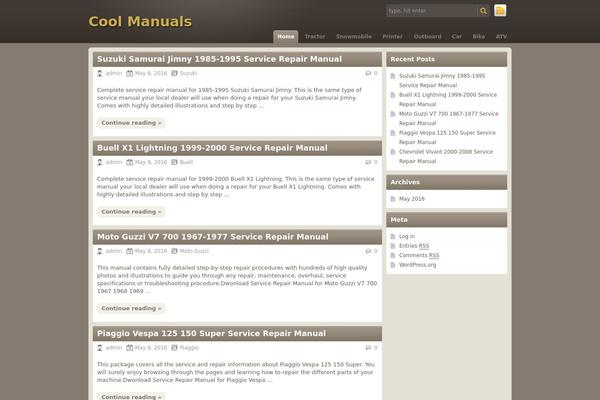Click admin author link on Piaggio post
Screen dimensions: 600x400
[x=114, y=348]
